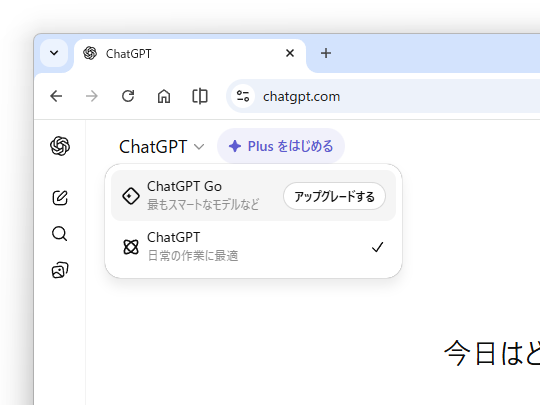Click the checkmark beside the ChatGPT option
The image size is (540, 405).
coord(377,247)
